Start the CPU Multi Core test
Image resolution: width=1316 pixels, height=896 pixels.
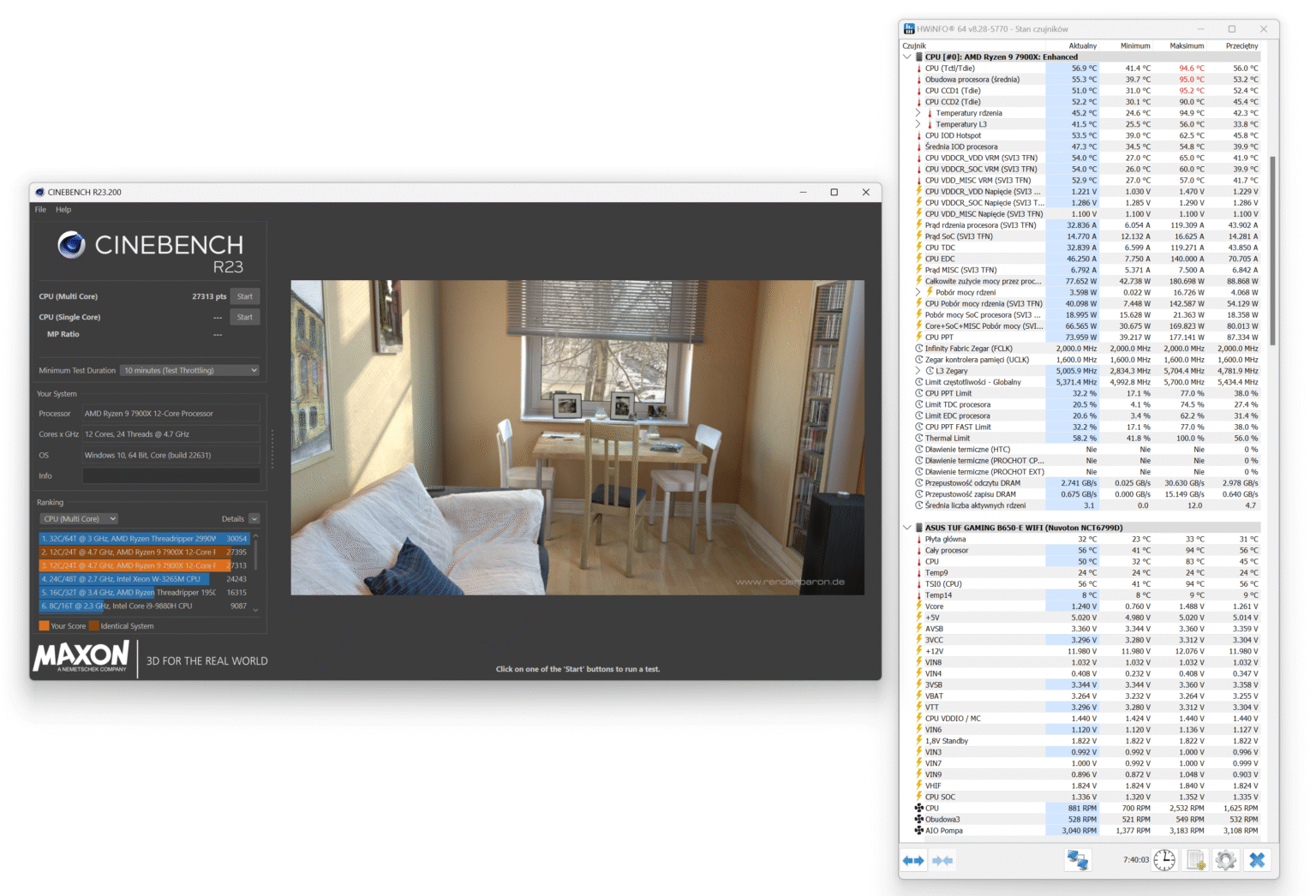pos(245,296)
